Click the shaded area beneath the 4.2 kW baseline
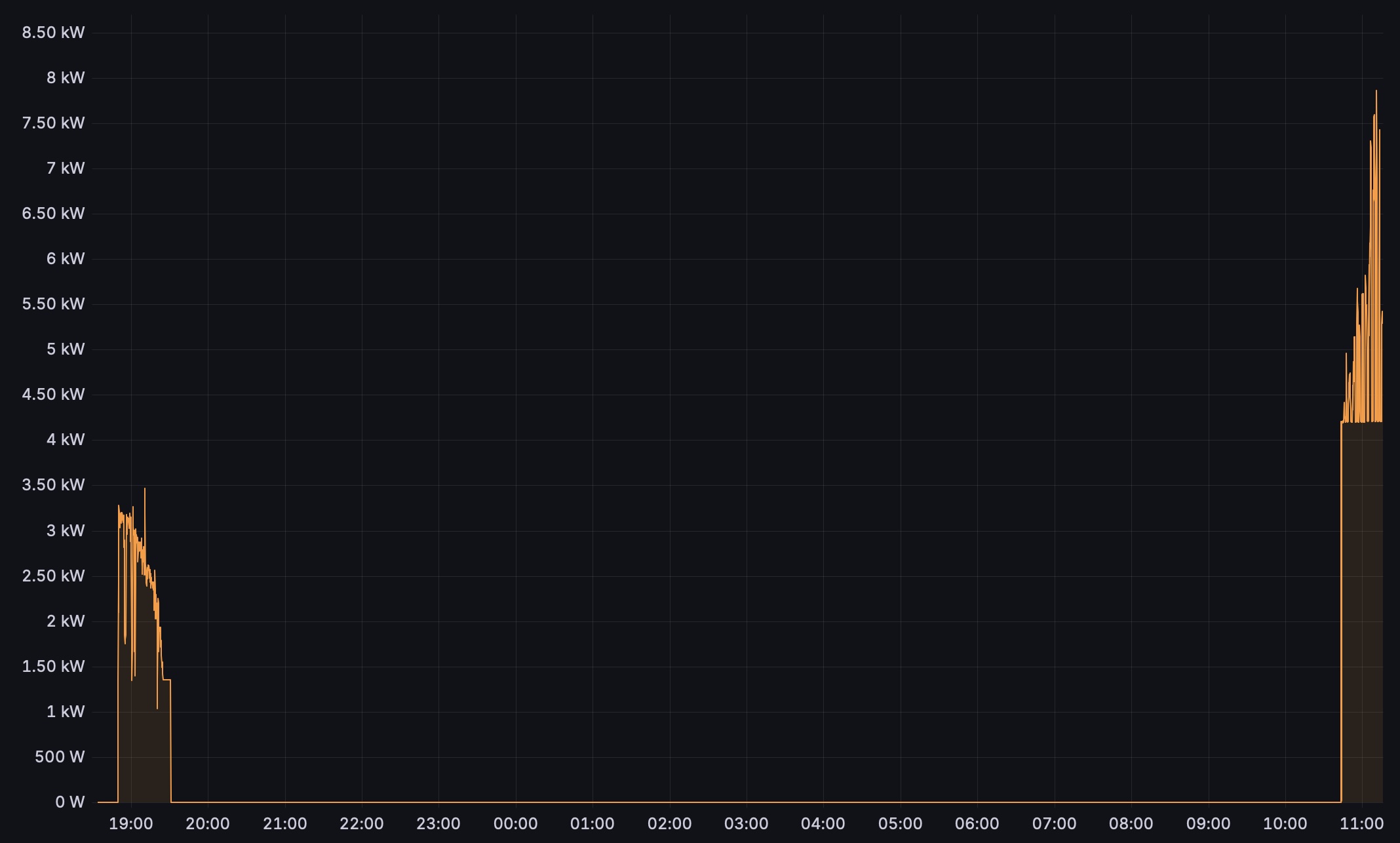 click(1362, 610)
